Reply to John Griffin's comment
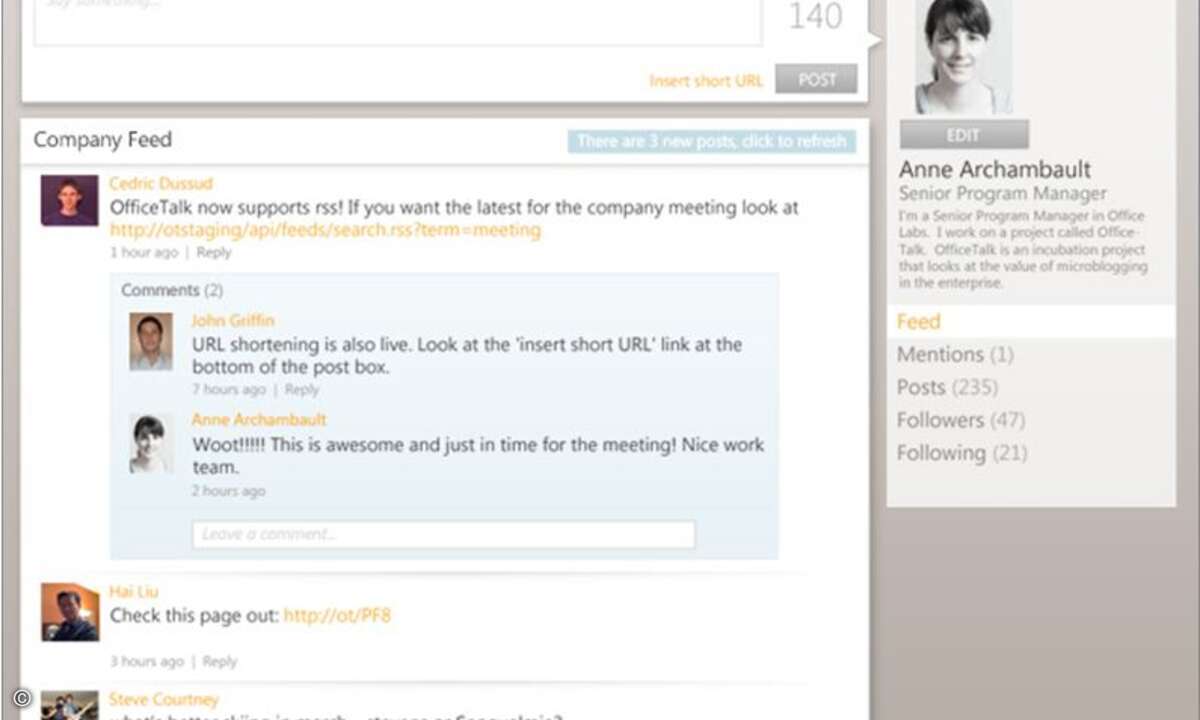This screenshot has height=720, width=1200. click(x=302, y=389)
